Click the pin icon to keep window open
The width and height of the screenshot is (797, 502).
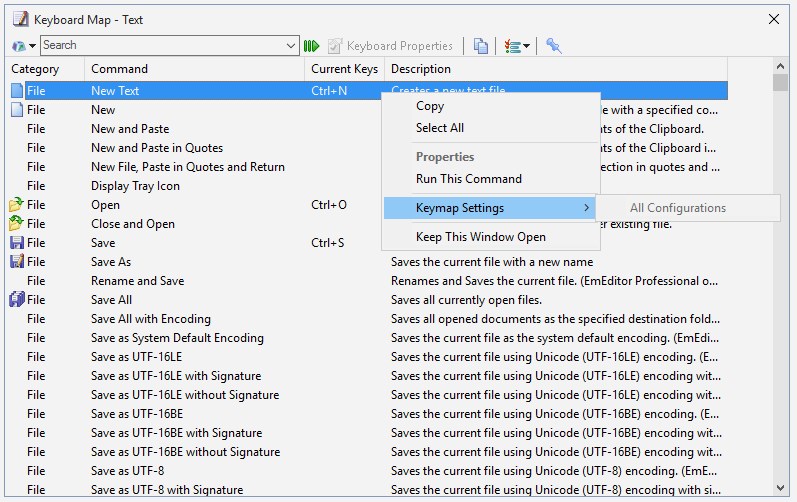pos(553,45)
